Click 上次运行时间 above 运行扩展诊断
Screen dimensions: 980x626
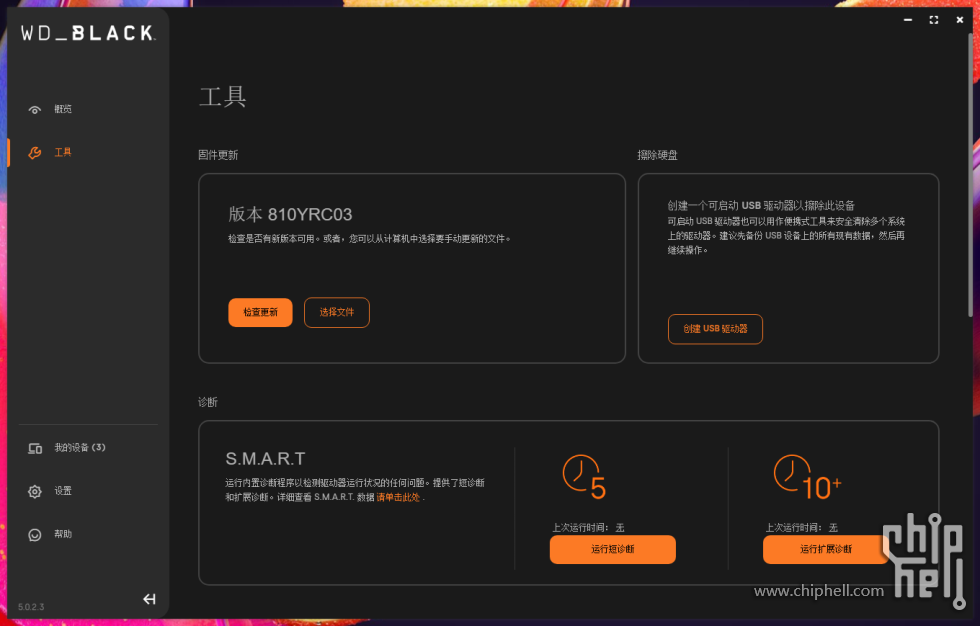(x=801, y=528)
